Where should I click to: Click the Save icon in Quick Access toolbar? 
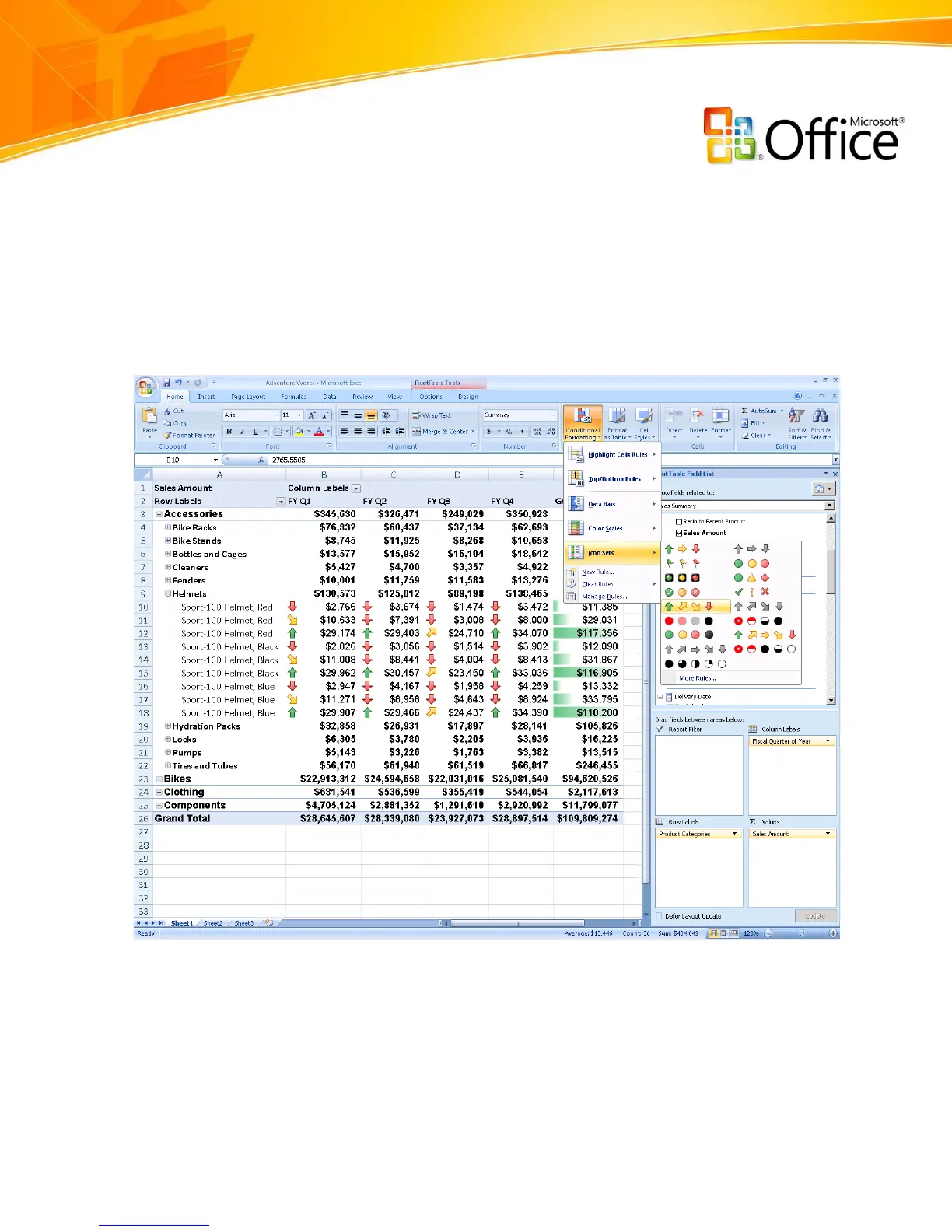pos(166,383)
